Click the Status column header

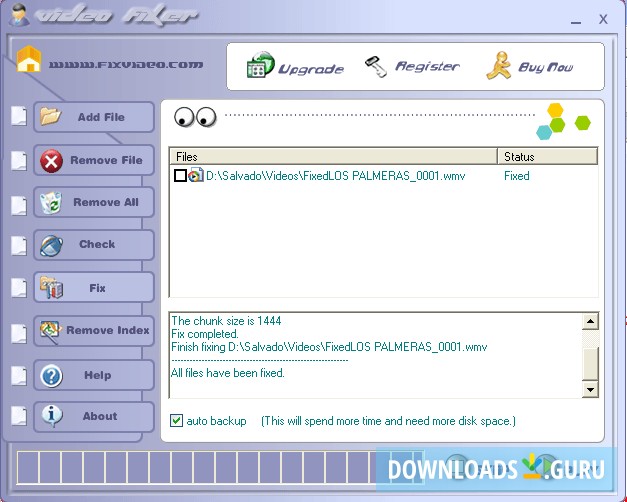[547, 156]
